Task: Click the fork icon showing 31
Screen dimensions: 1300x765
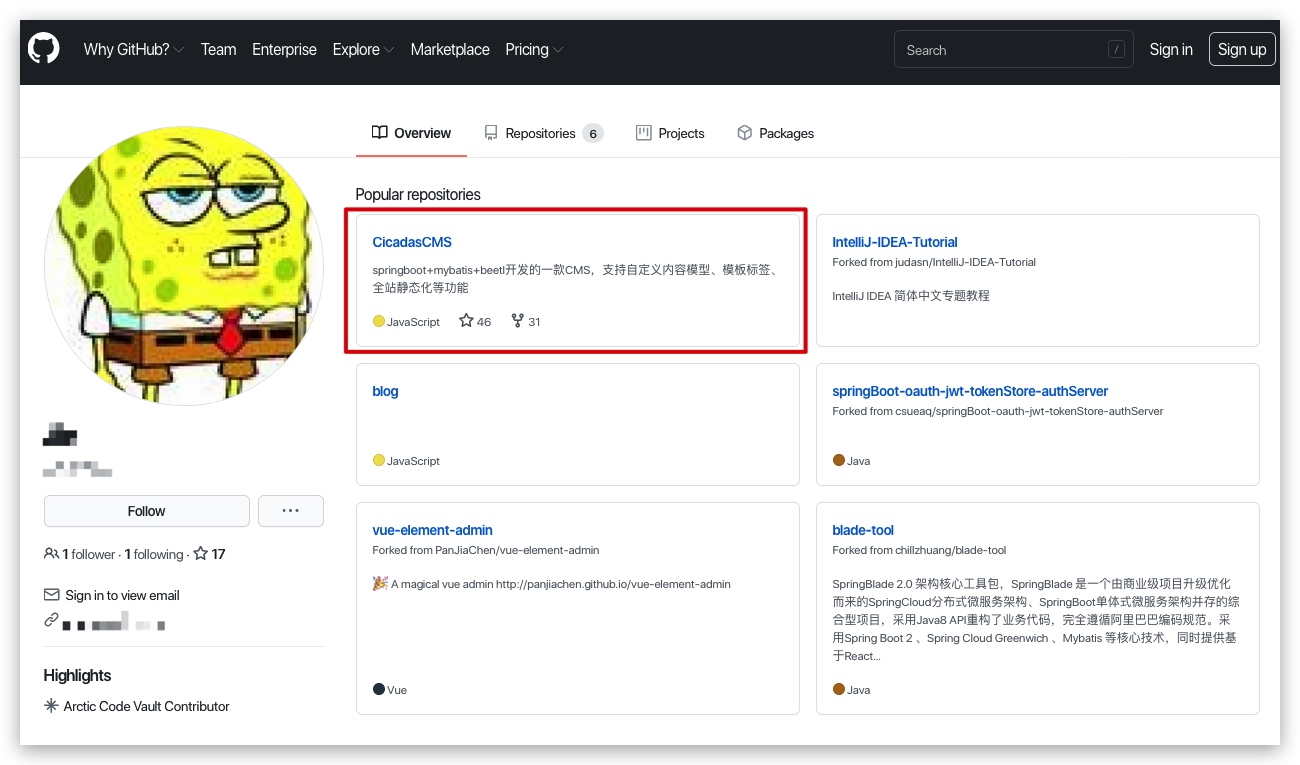Action: point(517,321)
